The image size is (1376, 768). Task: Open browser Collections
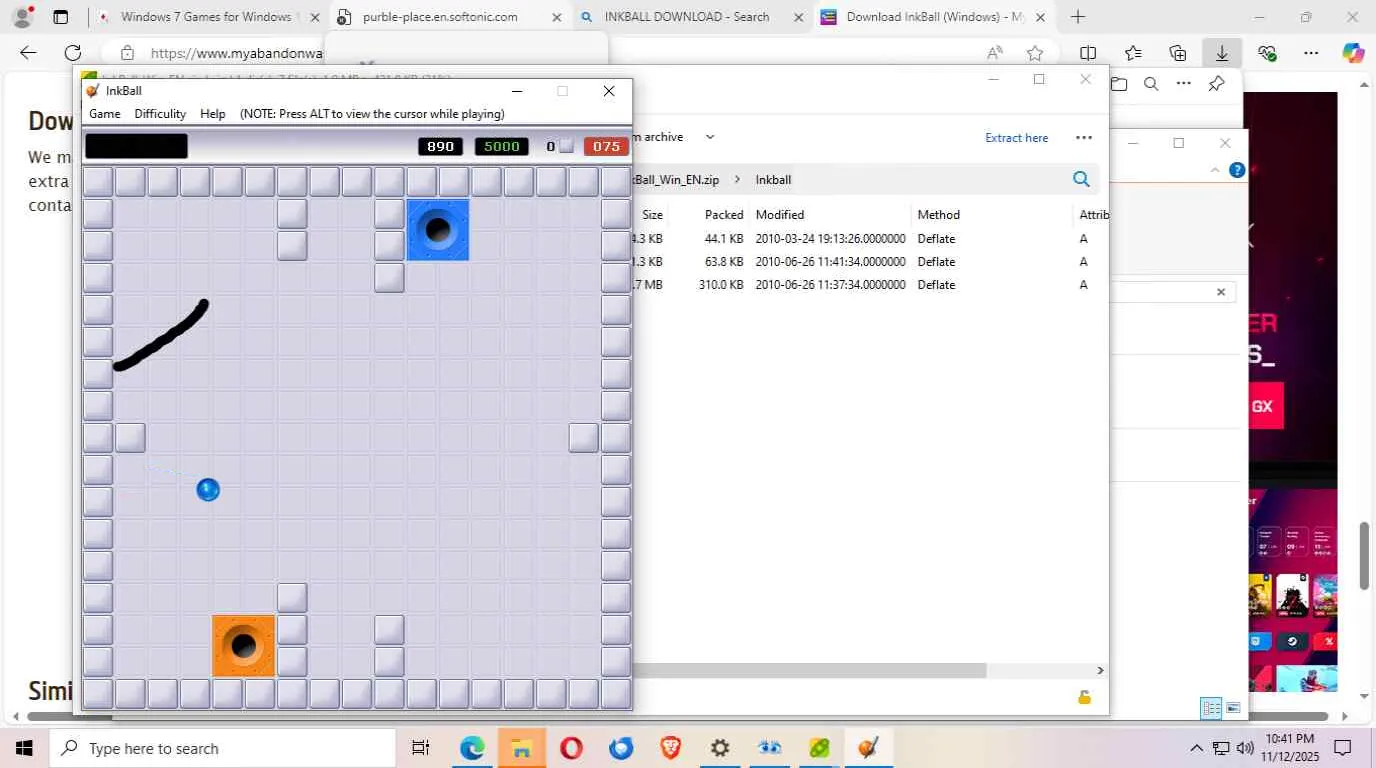coord(1178,53)
